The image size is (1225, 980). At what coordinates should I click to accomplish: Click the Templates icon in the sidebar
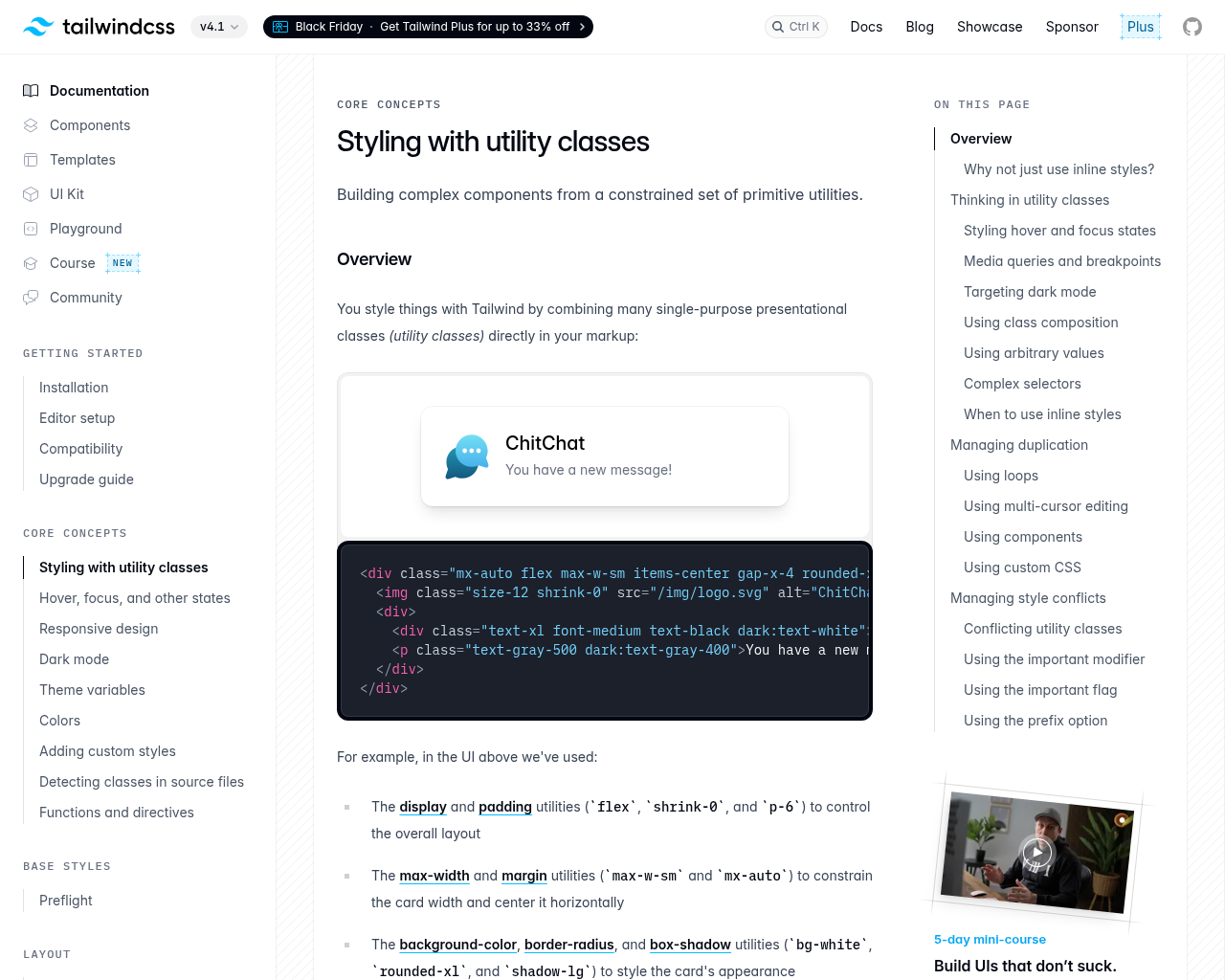30,160
